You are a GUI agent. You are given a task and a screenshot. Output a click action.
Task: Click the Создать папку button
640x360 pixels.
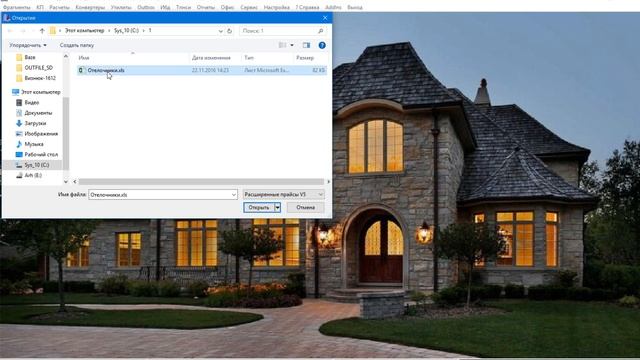pos(77,45)
